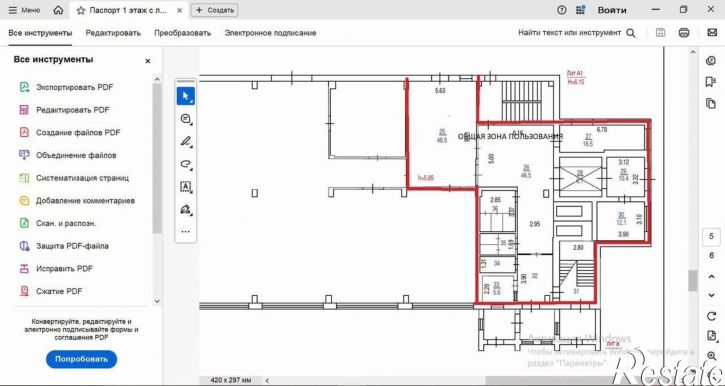Click the email envelope icon
Viewport: 725px width, 386px height.
pyautogui.click(x=712, y=32)
